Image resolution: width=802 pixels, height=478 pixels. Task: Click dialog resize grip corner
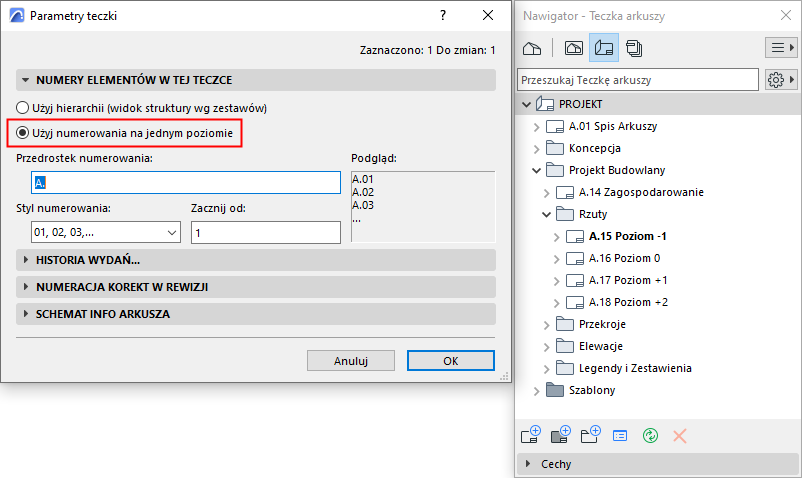[x=504, y=376]
